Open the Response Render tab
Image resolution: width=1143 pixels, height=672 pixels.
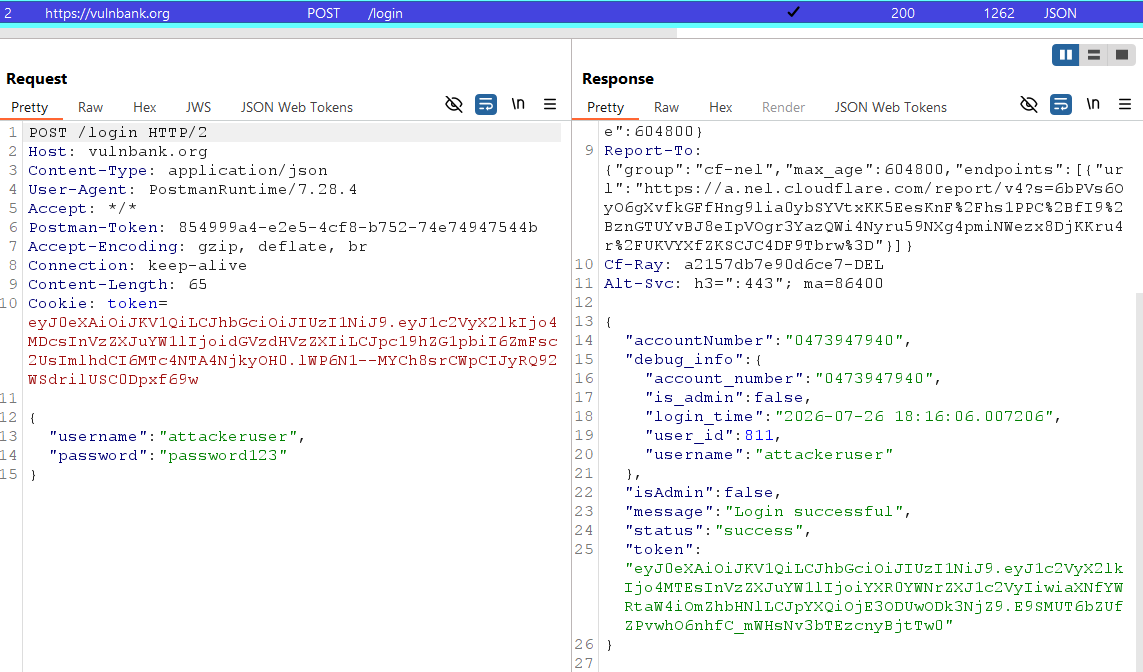pos(784,107)
